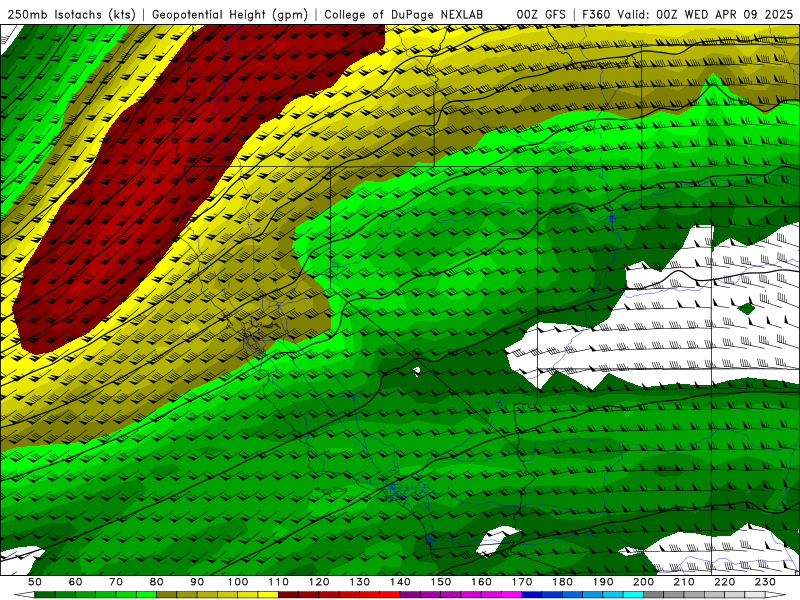Click the 180 label on the color scale

coord(562,582)
